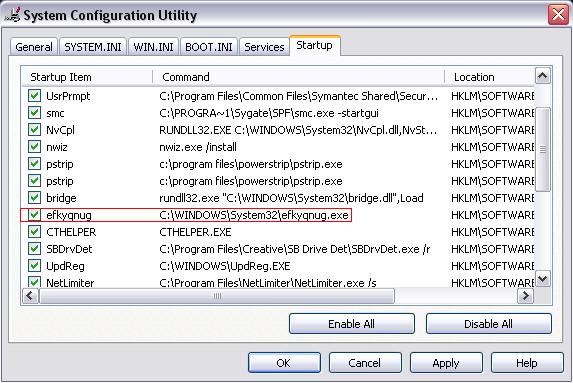
Task: Select the Symantec Shared command text for UsrPrmpt
Action: point(299,96)
